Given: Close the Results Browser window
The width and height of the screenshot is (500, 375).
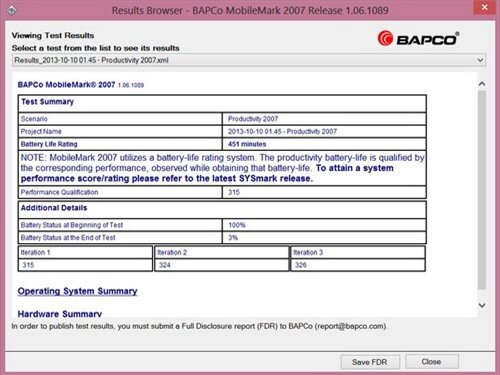Looking at the screenshot, I should tap(484, 7).
